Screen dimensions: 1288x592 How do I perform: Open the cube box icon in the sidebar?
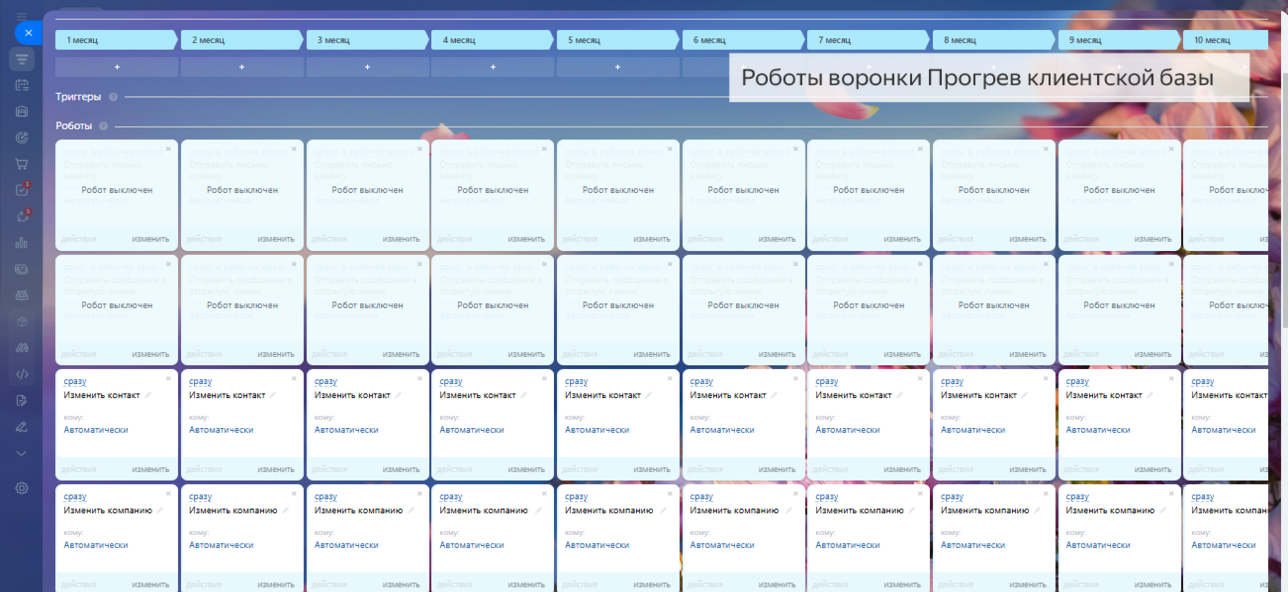point(21,322)
